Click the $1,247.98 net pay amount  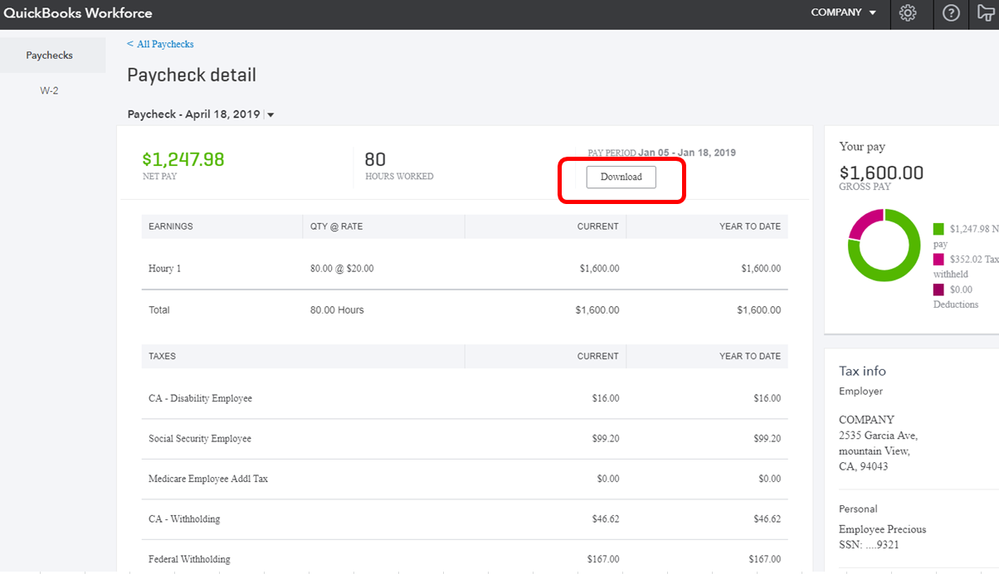point(183,159)
